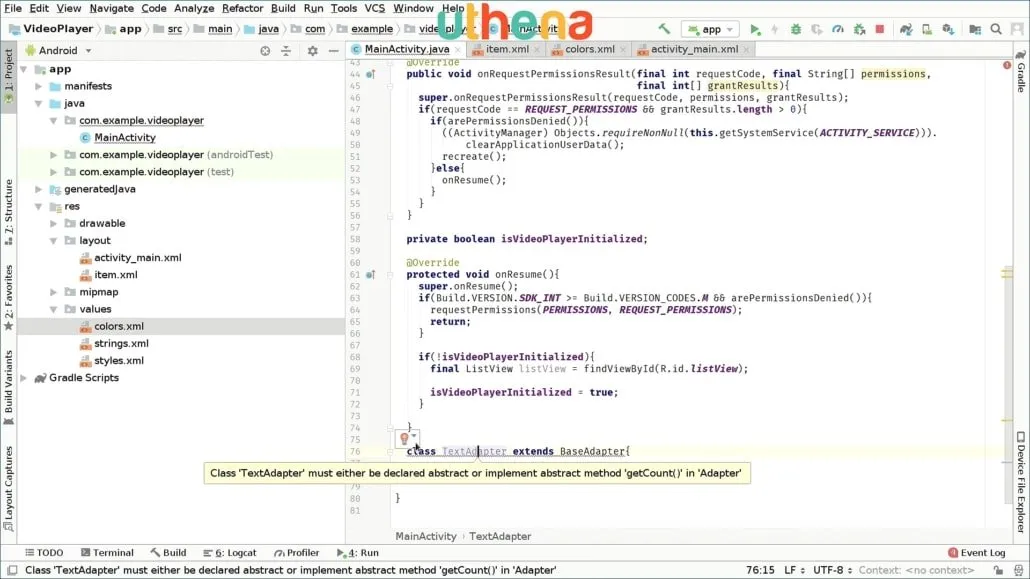
Task: Open Project panel settings gear
Action: [x=313, y=51]
